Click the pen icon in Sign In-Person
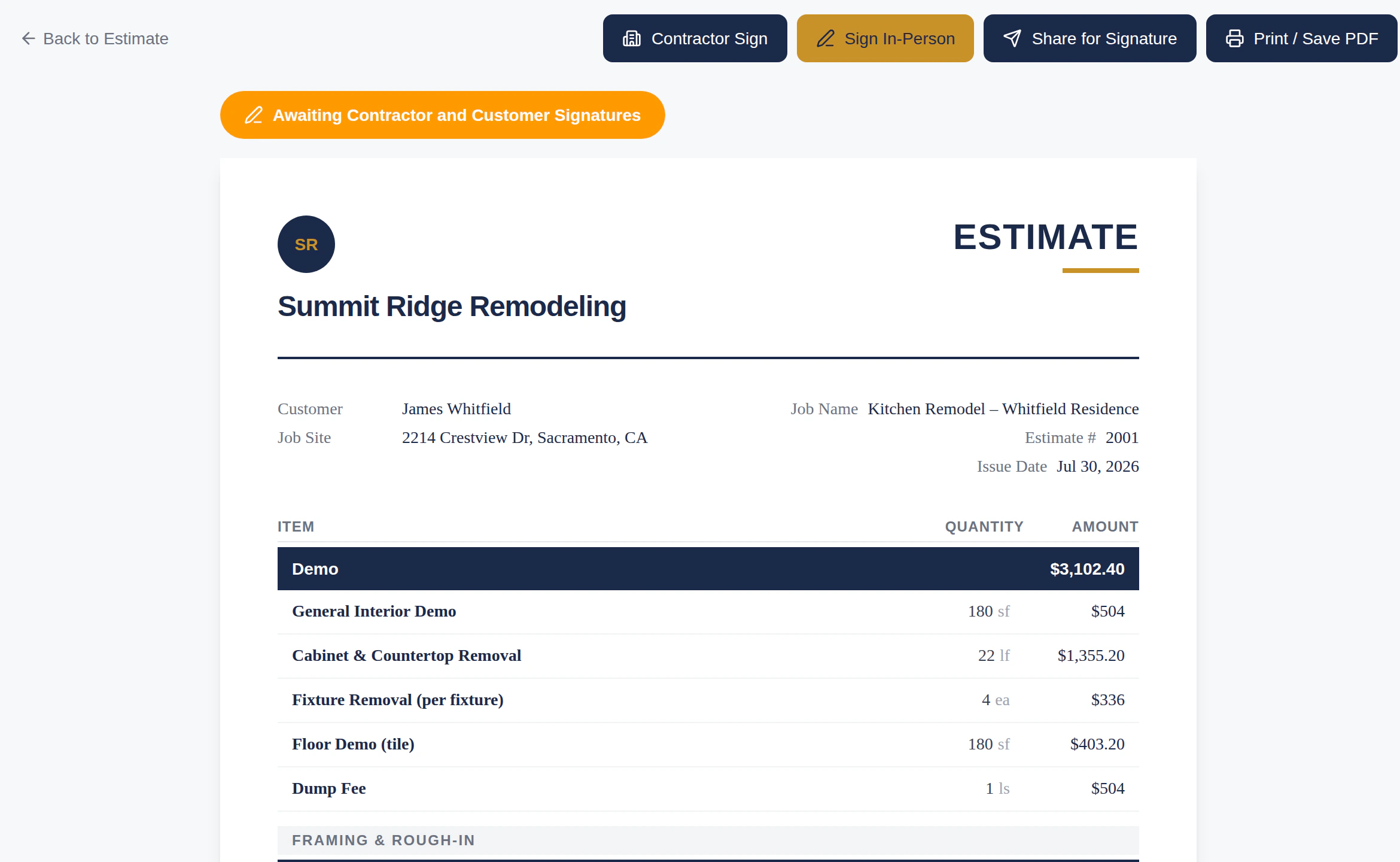The image size is (1400, 862). [826, 38]
